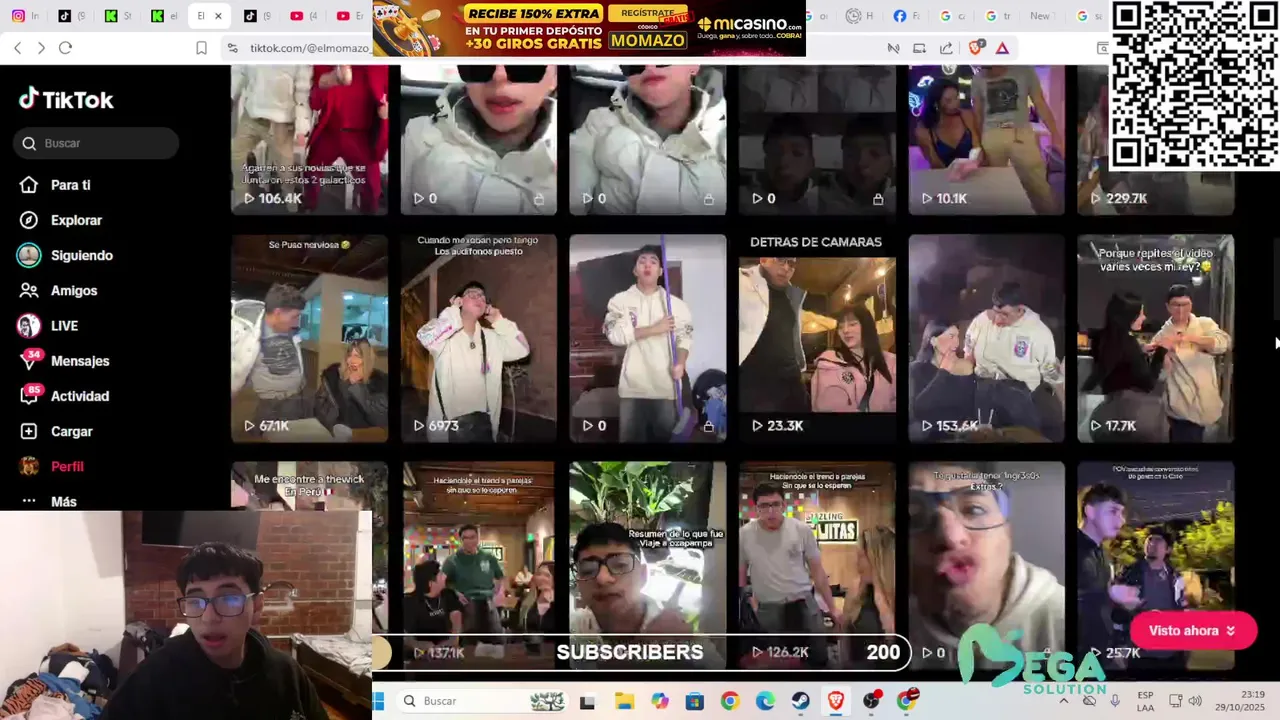Open the Cuando me roban audífonos video

(x=479, y=338)
